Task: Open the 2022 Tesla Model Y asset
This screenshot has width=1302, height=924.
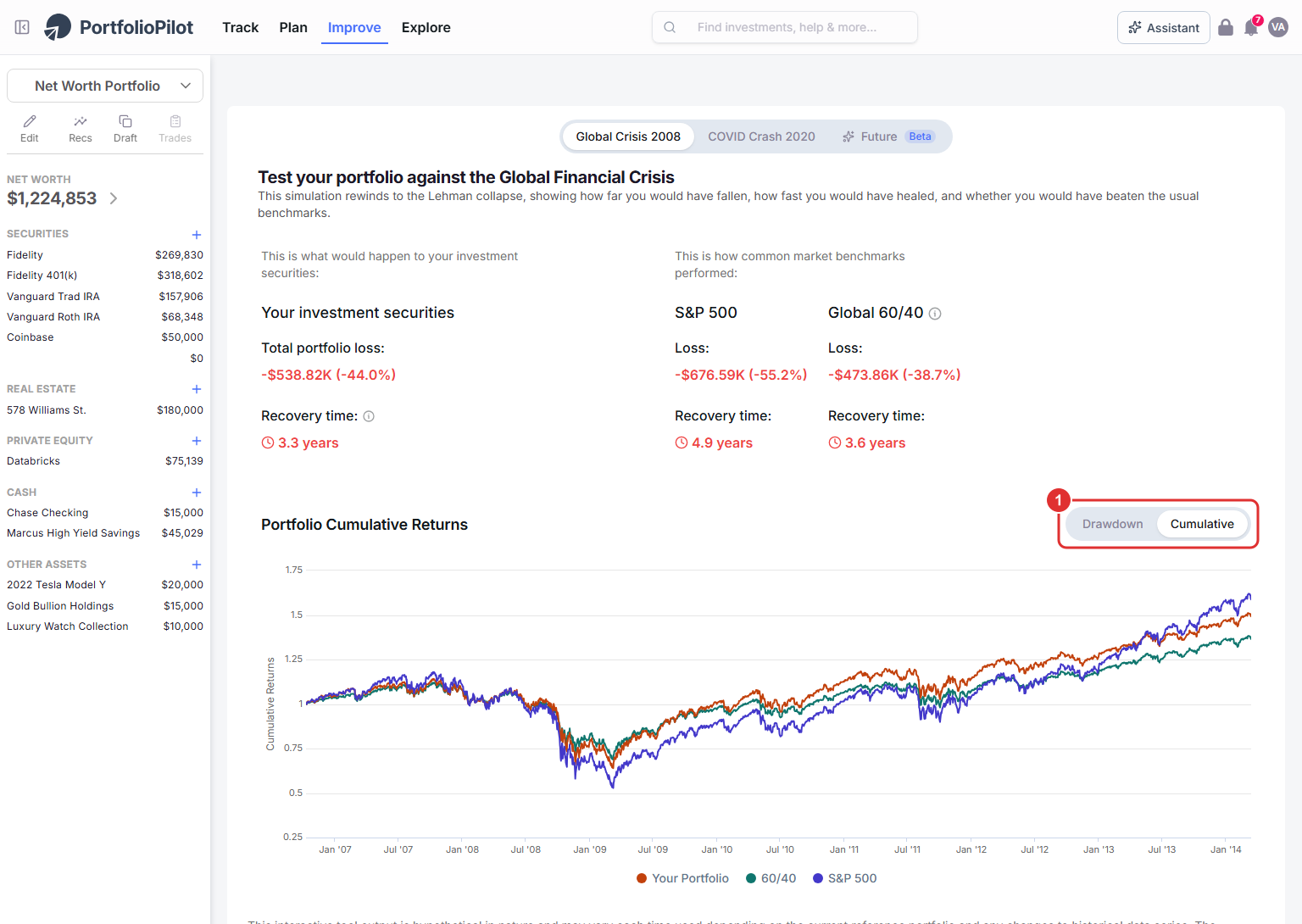Action: coord(105,585)
